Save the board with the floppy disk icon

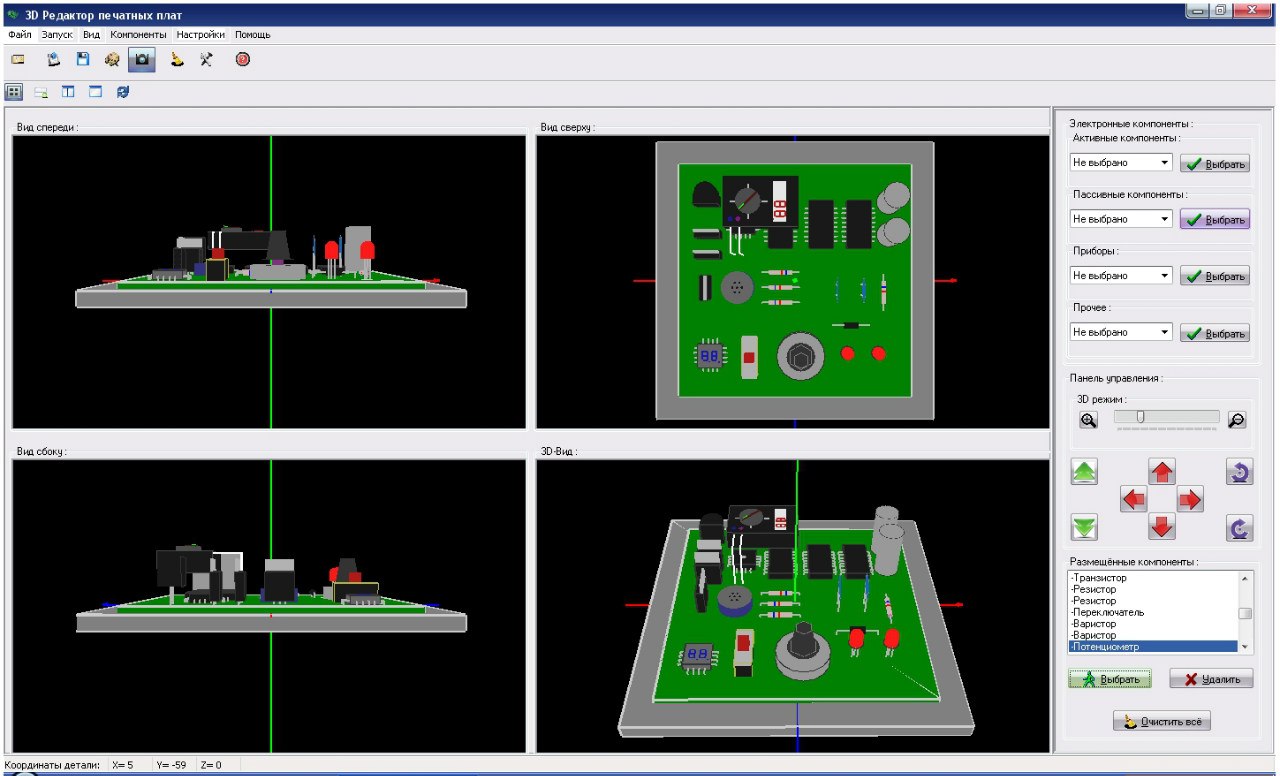click(x=83, y=60)
